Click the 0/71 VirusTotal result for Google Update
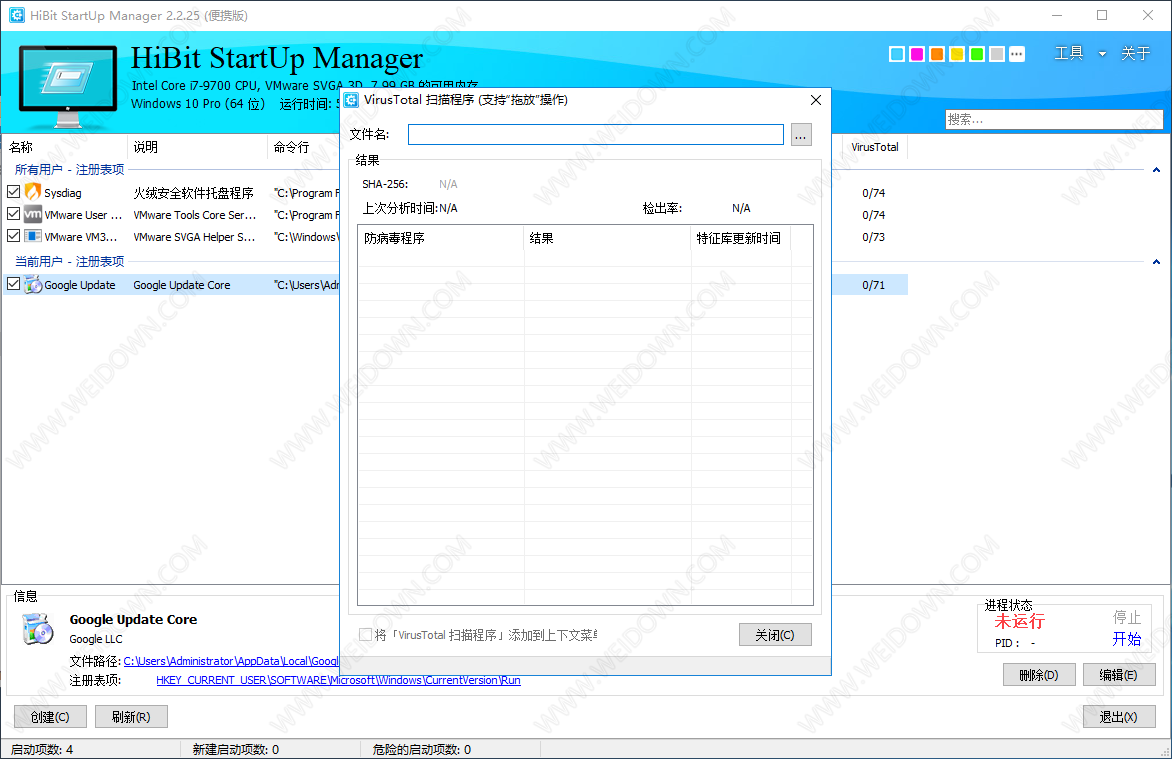 point(873,285)
